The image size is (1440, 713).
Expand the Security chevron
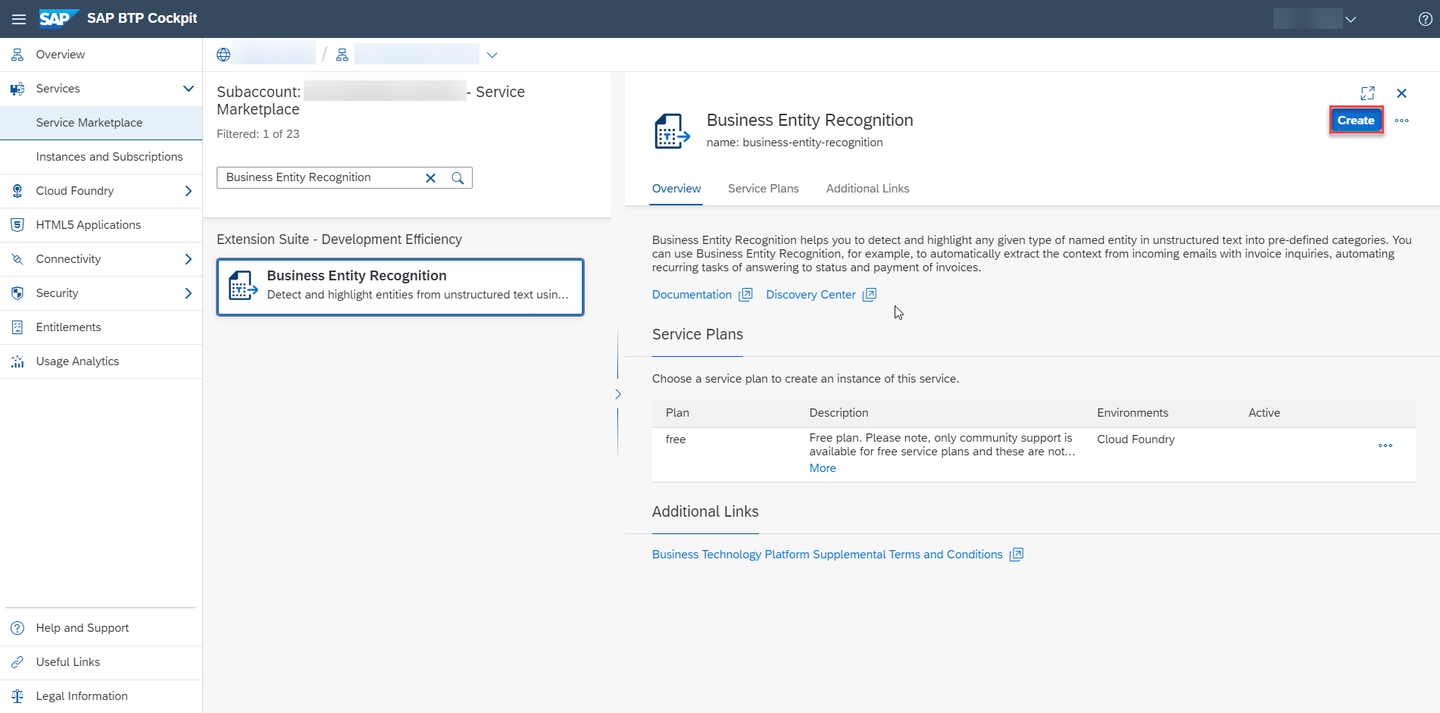188,292
